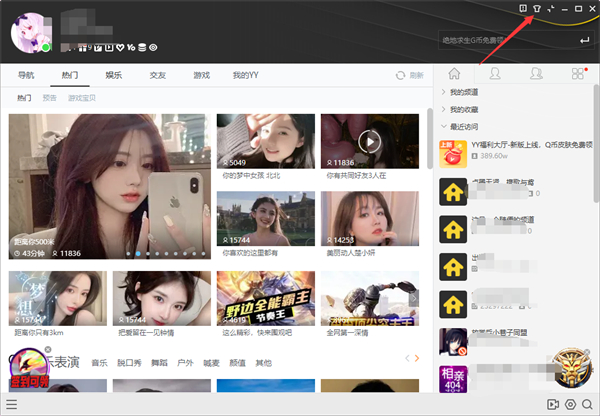Image resolution: width=600 pixels, height=416 pixels.
Task: Open the home tab in right panel
Action: point(454,74)
